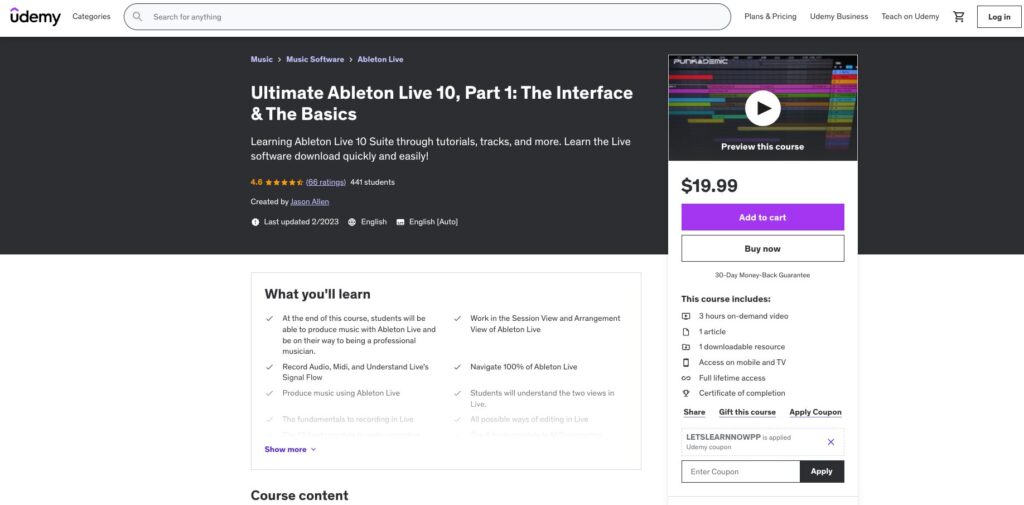Click the Add to cart button

click(762, 217)
